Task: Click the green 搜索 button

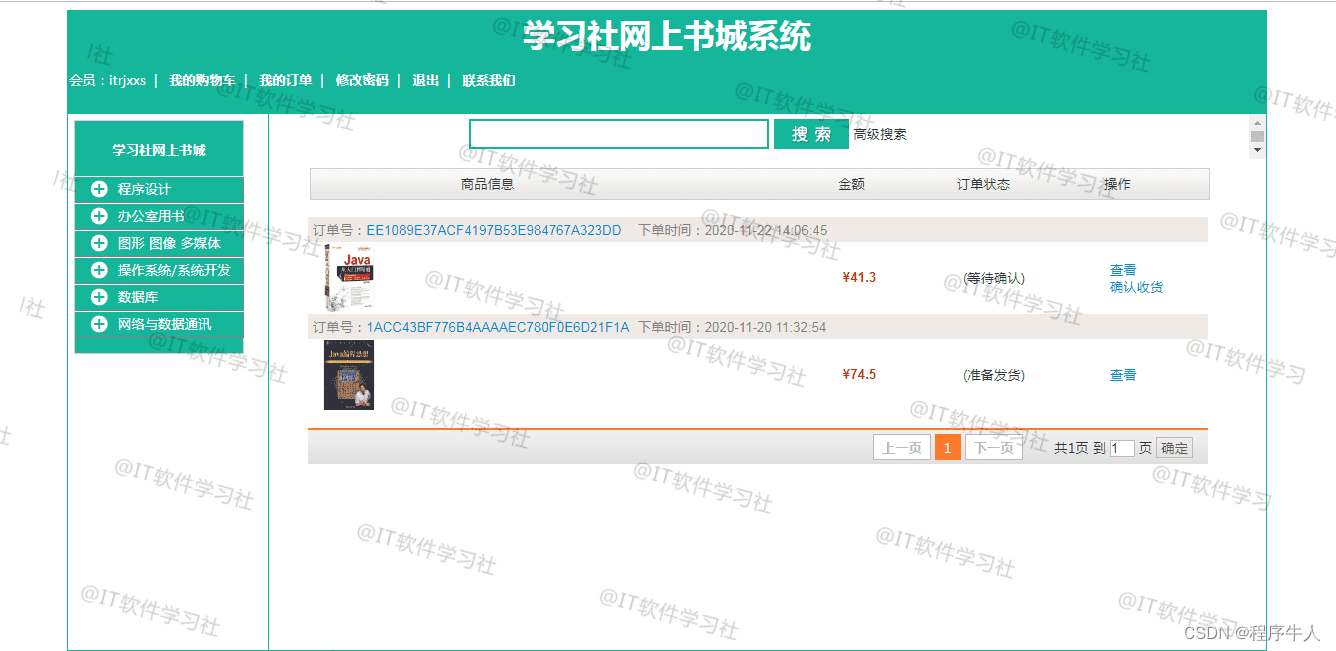Action: [x=811, y=134]
